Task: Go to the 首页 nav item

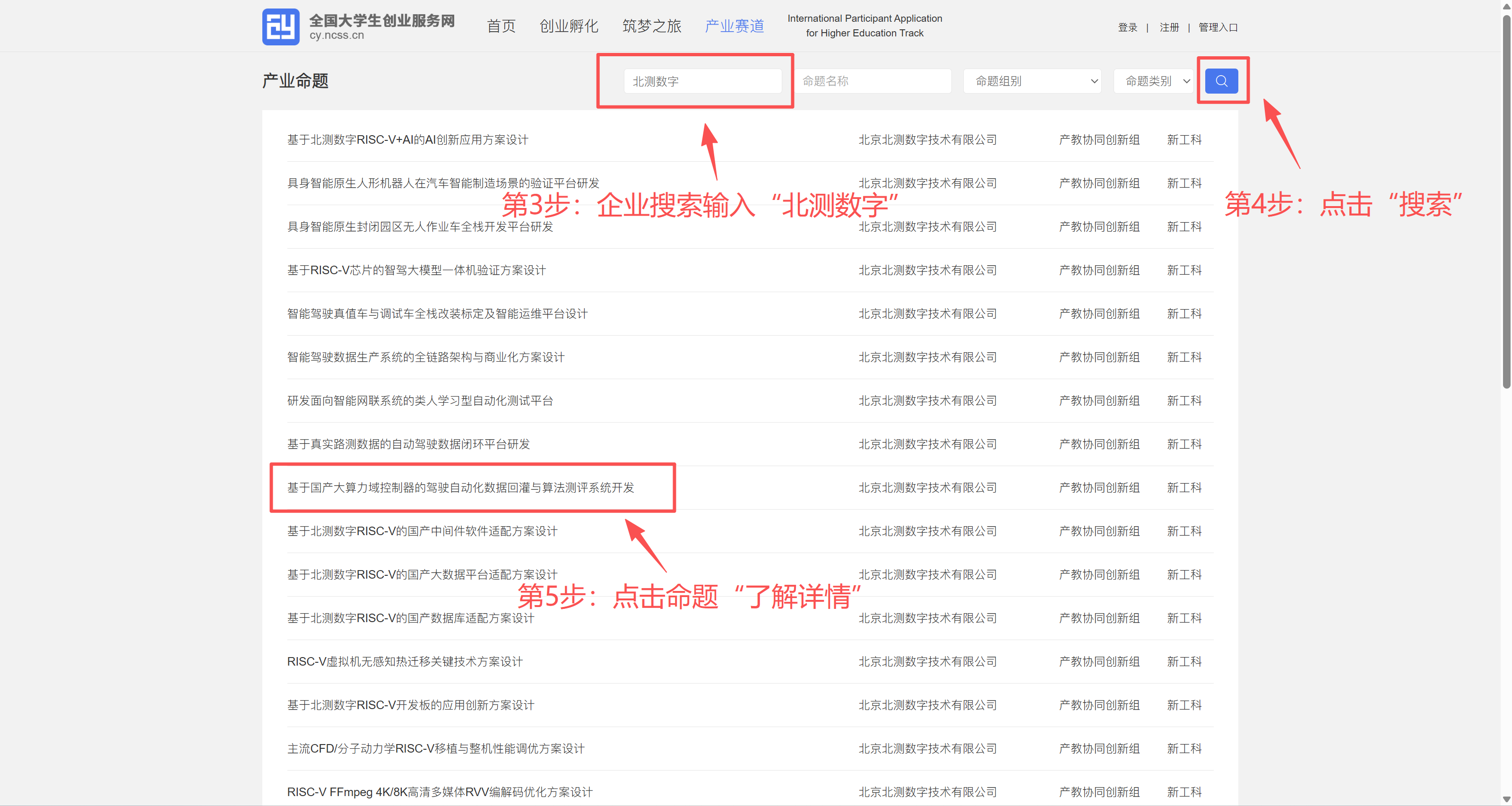Action: point(501,26)
